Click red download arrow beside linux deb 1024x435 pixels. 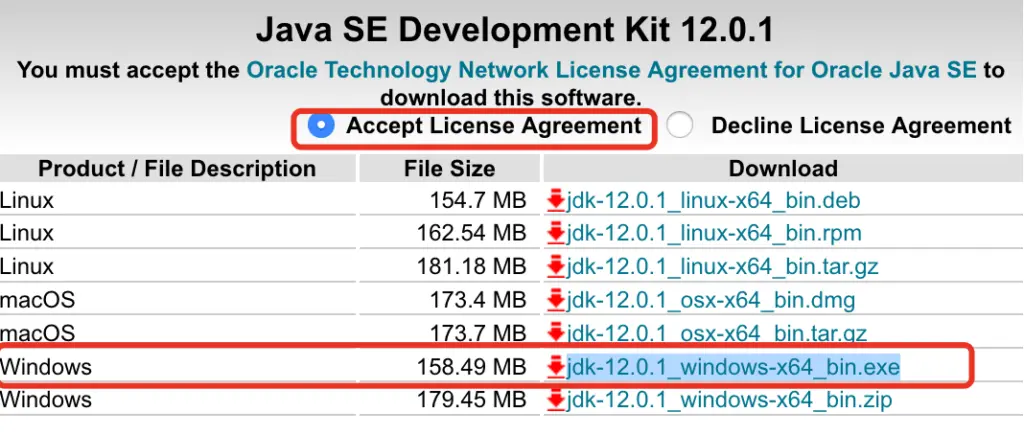coord(556,201)
